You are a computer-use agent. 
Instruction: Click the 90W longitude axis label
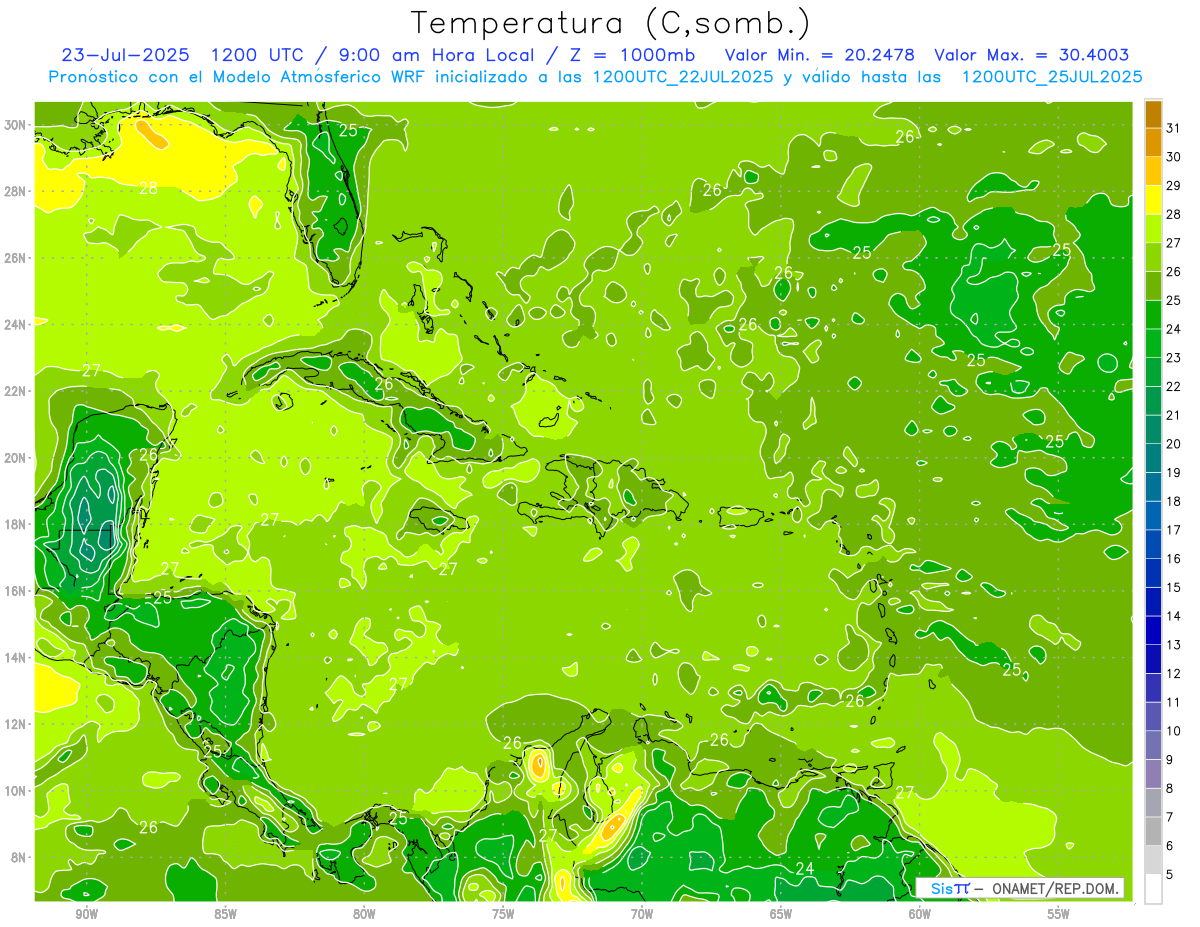[86, 914]
